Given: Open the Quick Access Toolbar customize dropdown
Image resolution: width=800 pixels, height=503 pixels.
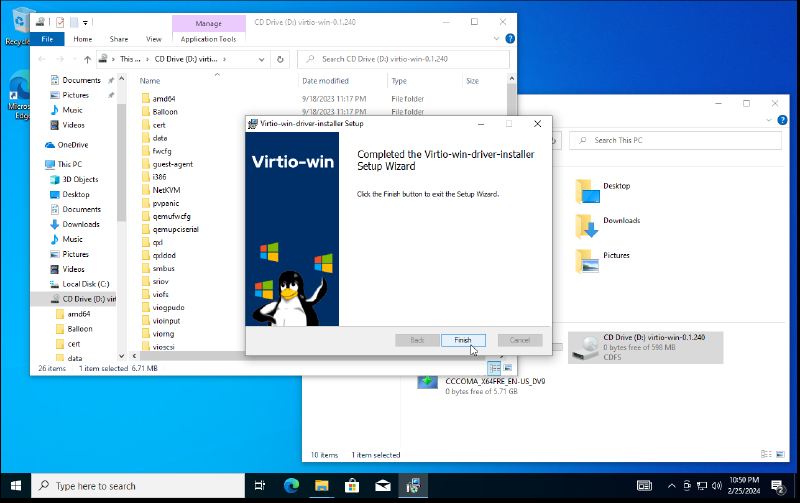Looking at the screenshot, I should pyautogui.click(x=85, y=22).
